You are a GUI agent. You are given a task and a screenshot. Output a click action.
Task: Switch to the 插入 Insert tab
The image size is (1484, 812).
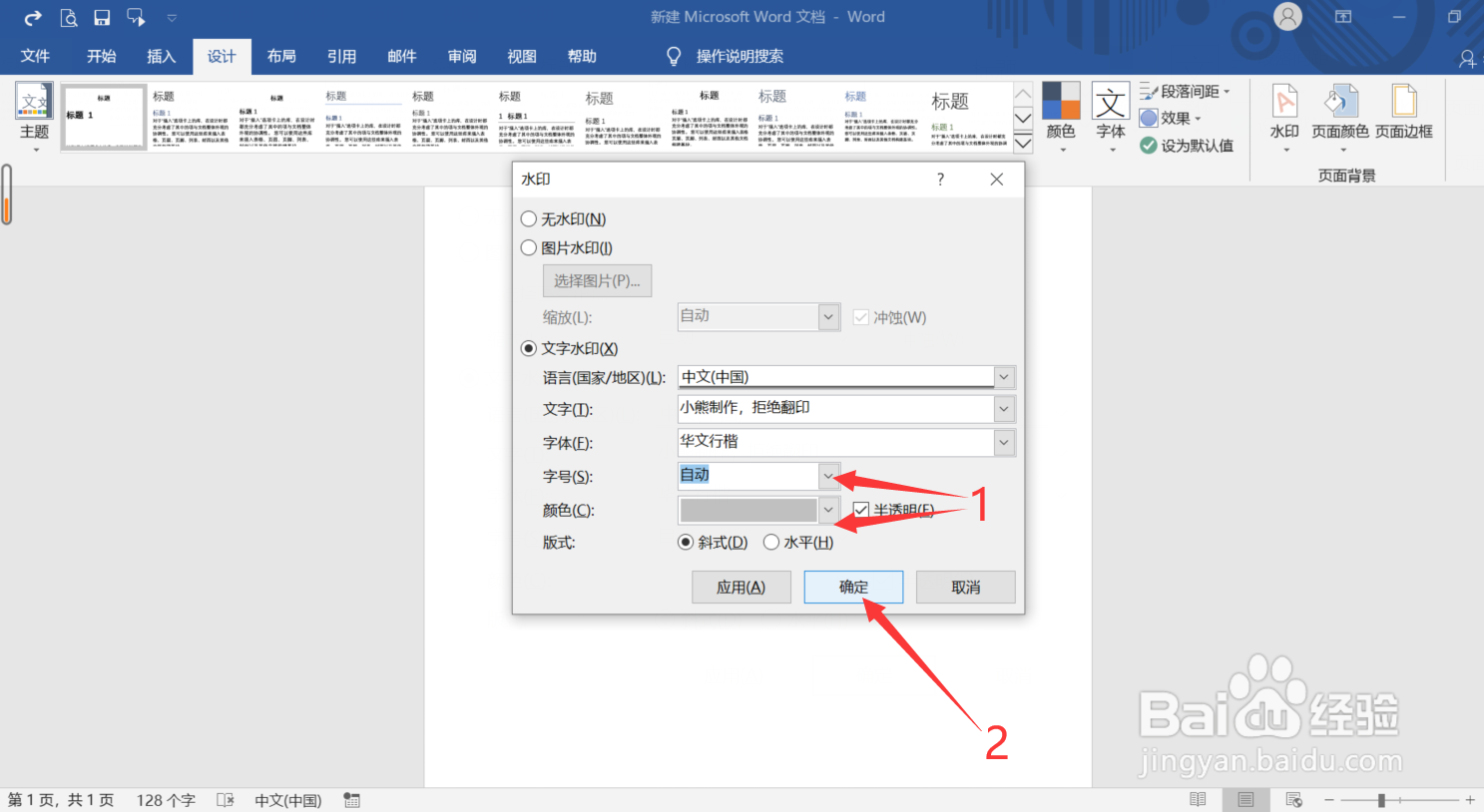[161, 57]
